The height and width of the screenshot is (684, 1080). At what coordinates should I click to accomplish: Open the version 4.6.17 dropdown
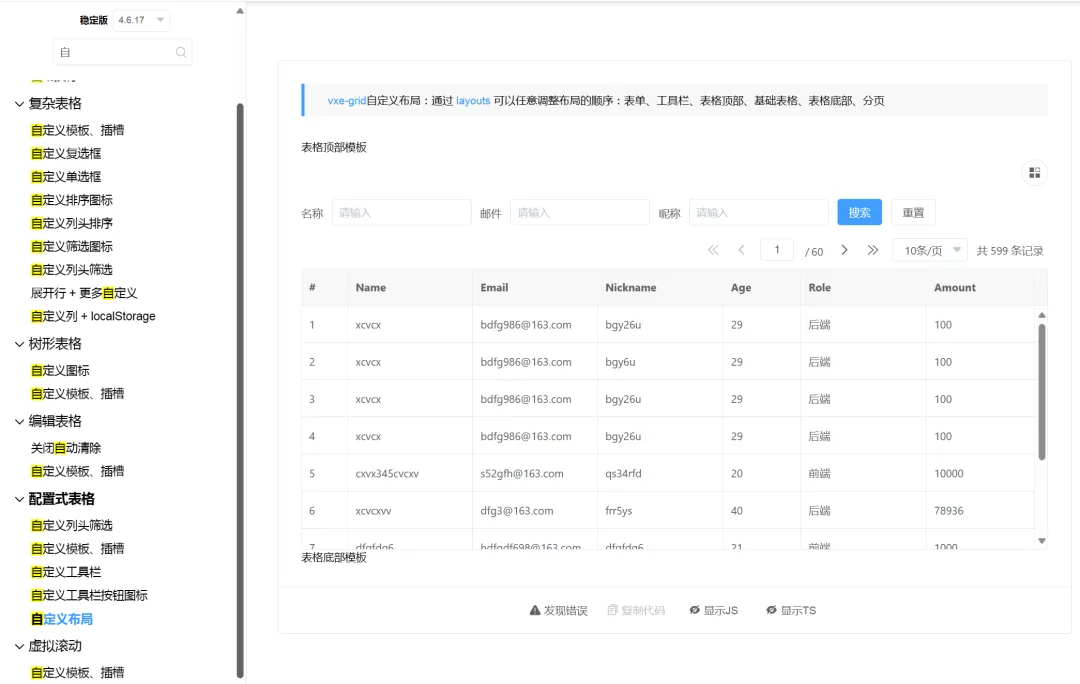[141, 20]
